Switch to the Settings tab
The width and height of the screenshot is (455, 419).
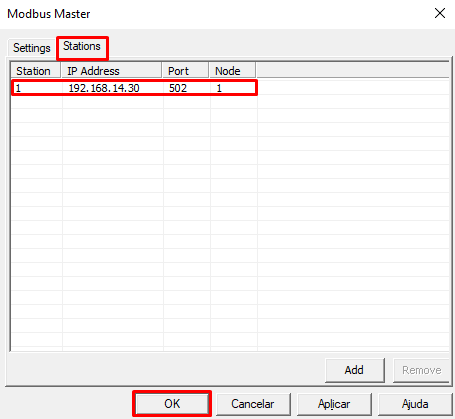coord(31,48)
